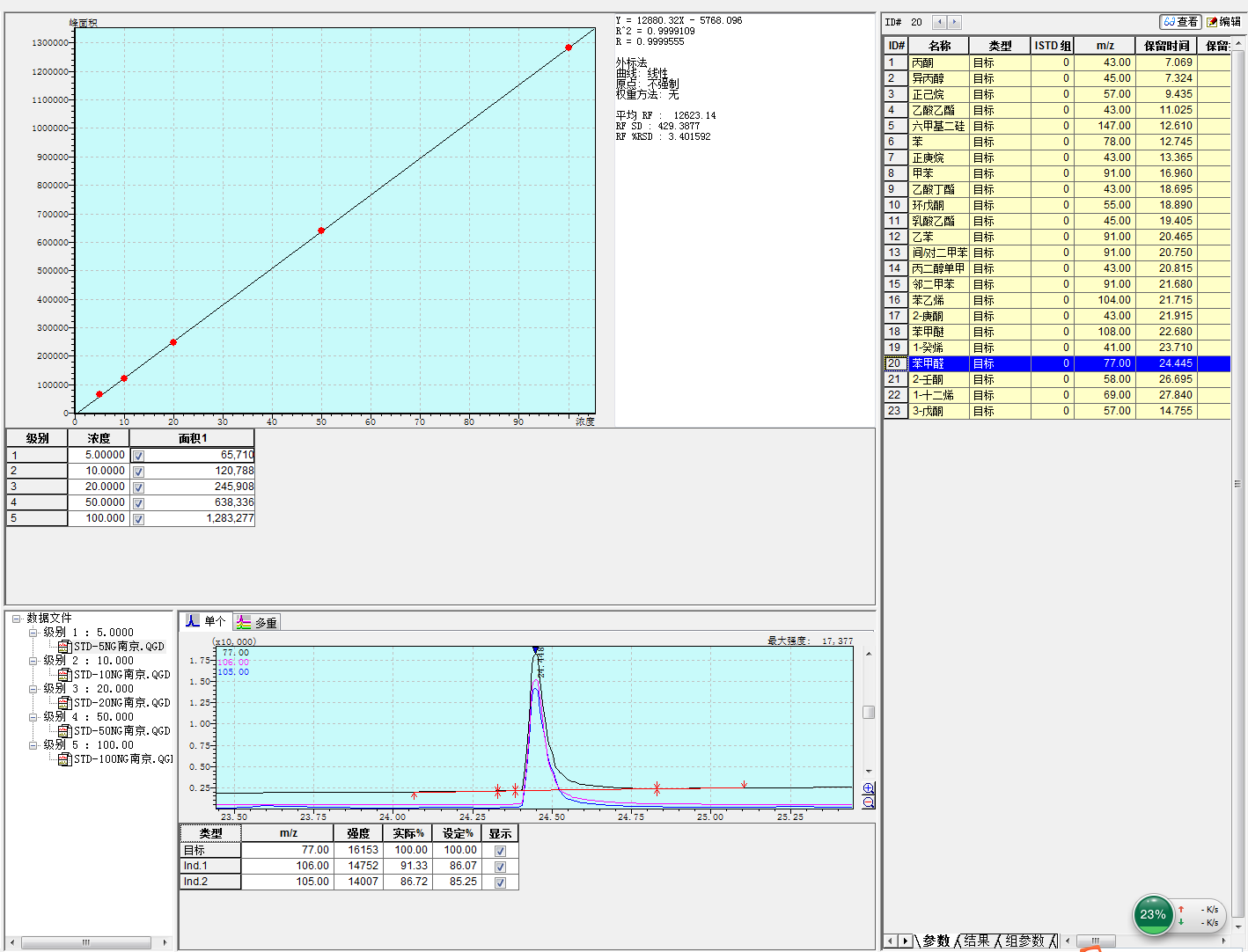Select the 六甲基二硅 compound row
The height and width of the screenshot is (952, 1248).
coord(1057,126)
